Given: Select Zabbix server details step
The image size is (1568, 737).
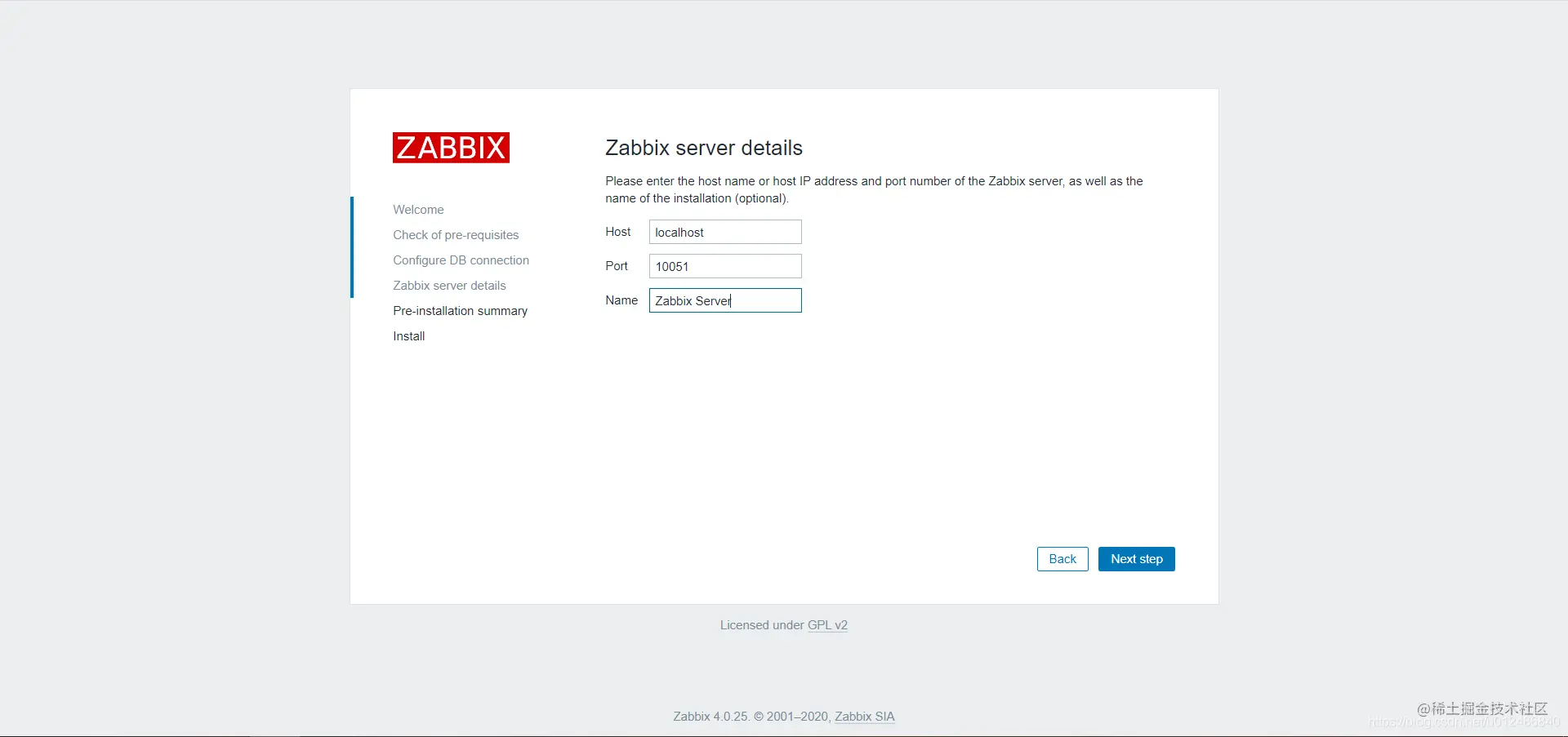Looking at the screenshot, I should [449, 286].
